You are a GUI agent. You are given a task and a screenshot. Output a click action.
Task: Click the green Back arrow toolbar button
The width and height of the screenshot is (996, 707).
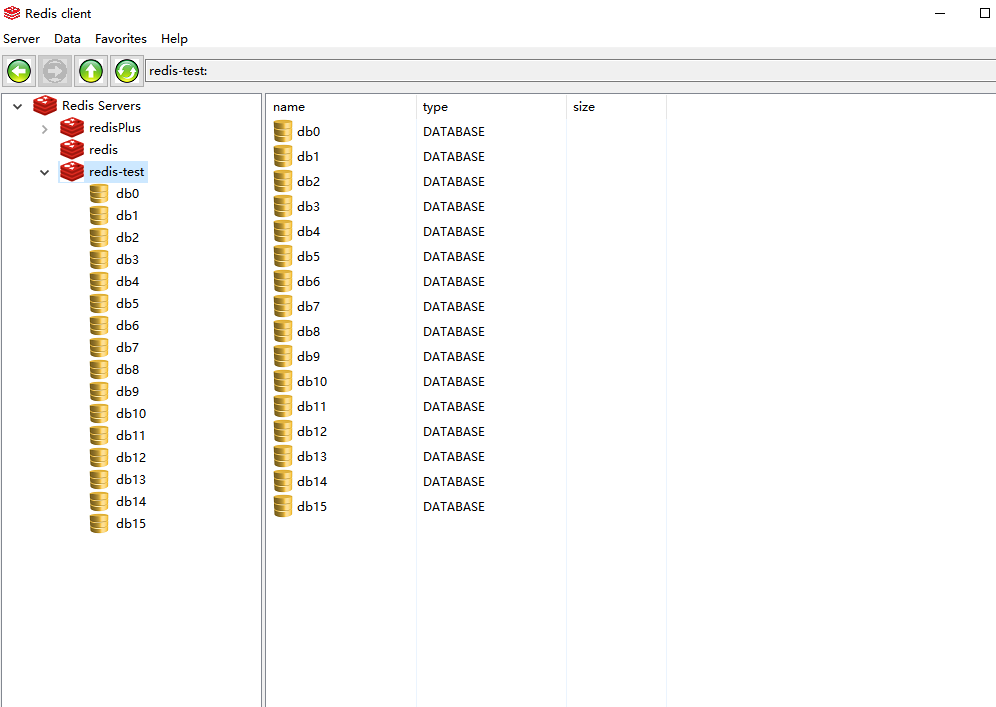click(19, 71)
